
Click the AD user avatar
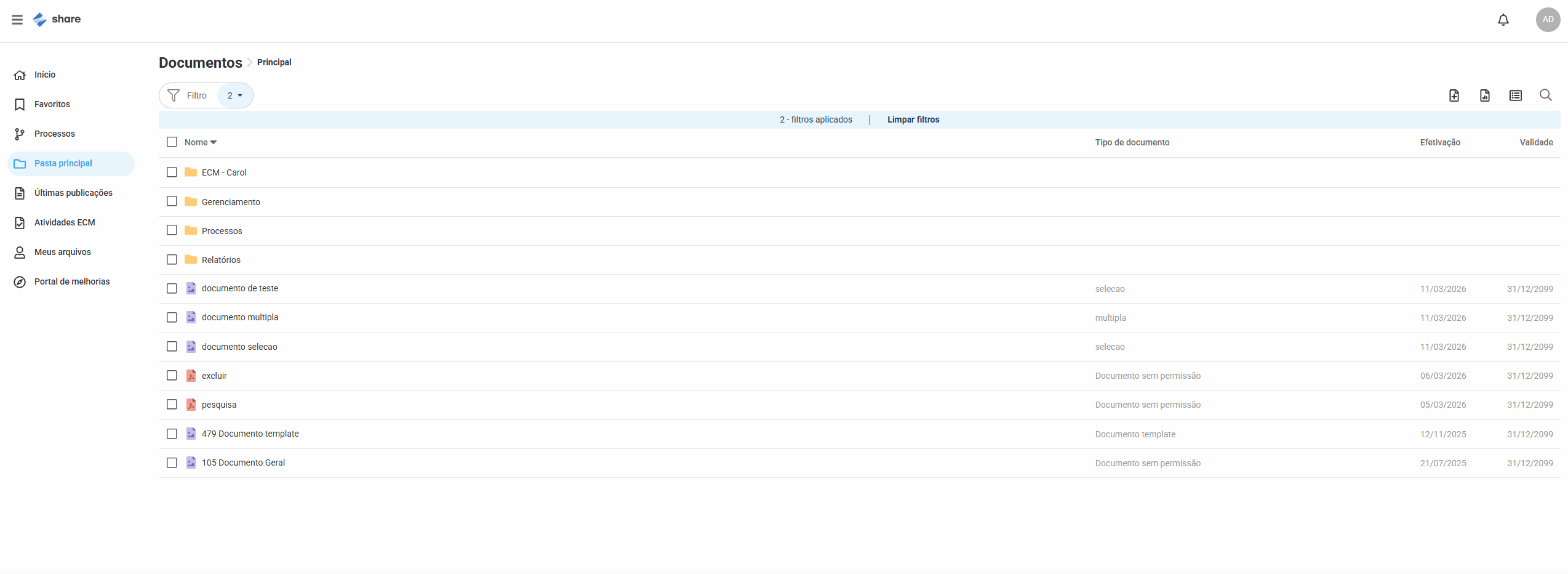pos(1547,20)
